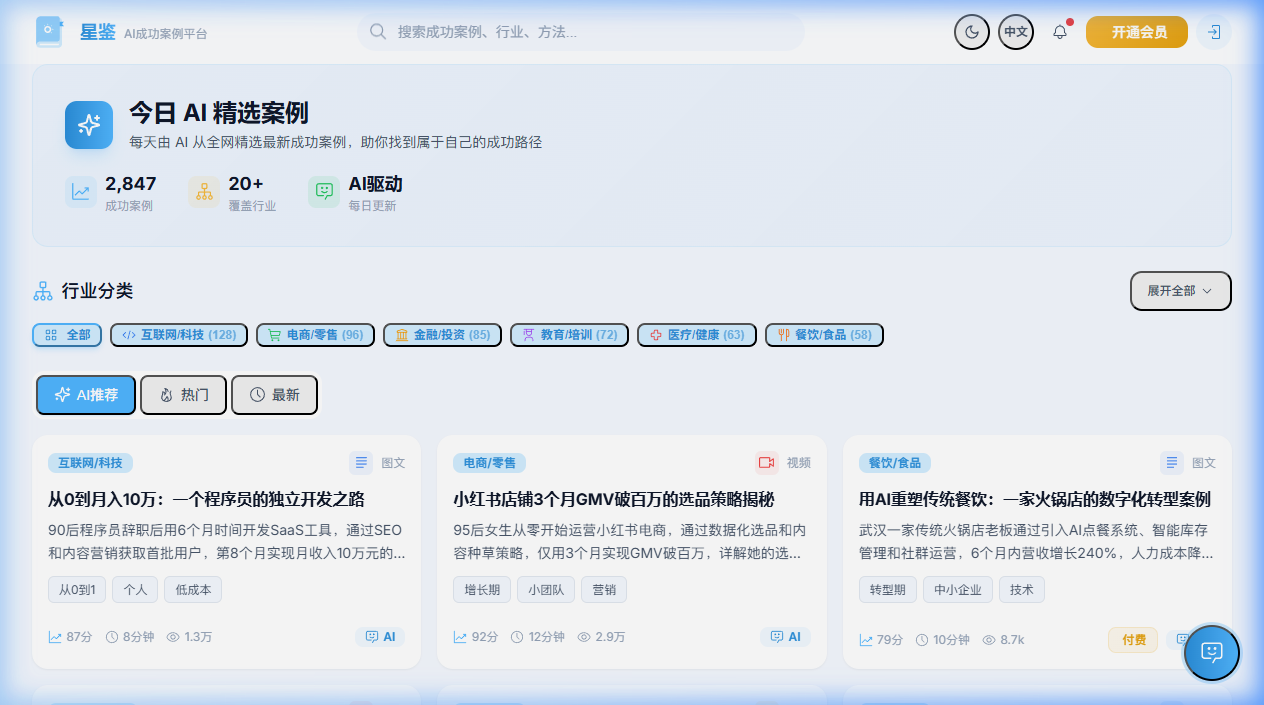Switch language using the 中文 toggle

[1015, 32]
